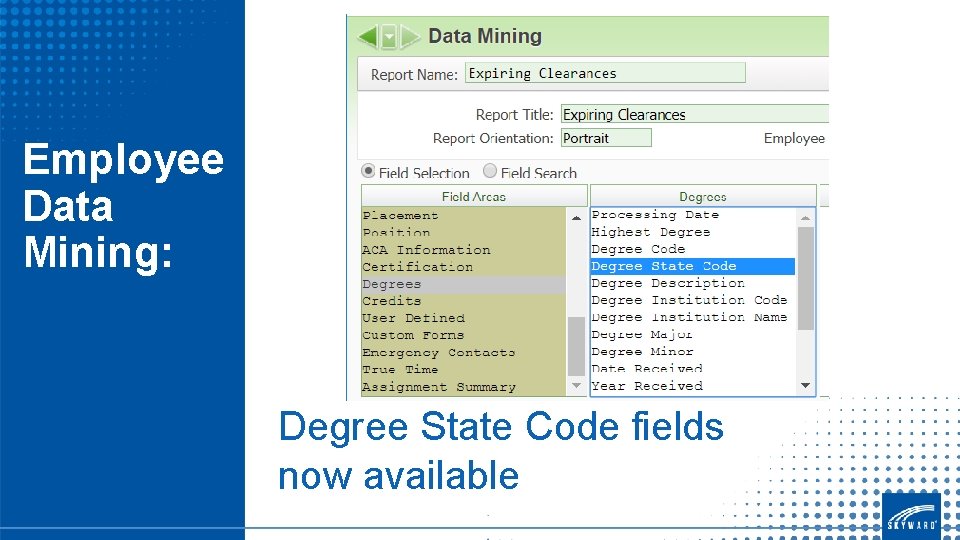Select Credits field area
The image size is (960, 540).
click(x=463, y=301)
